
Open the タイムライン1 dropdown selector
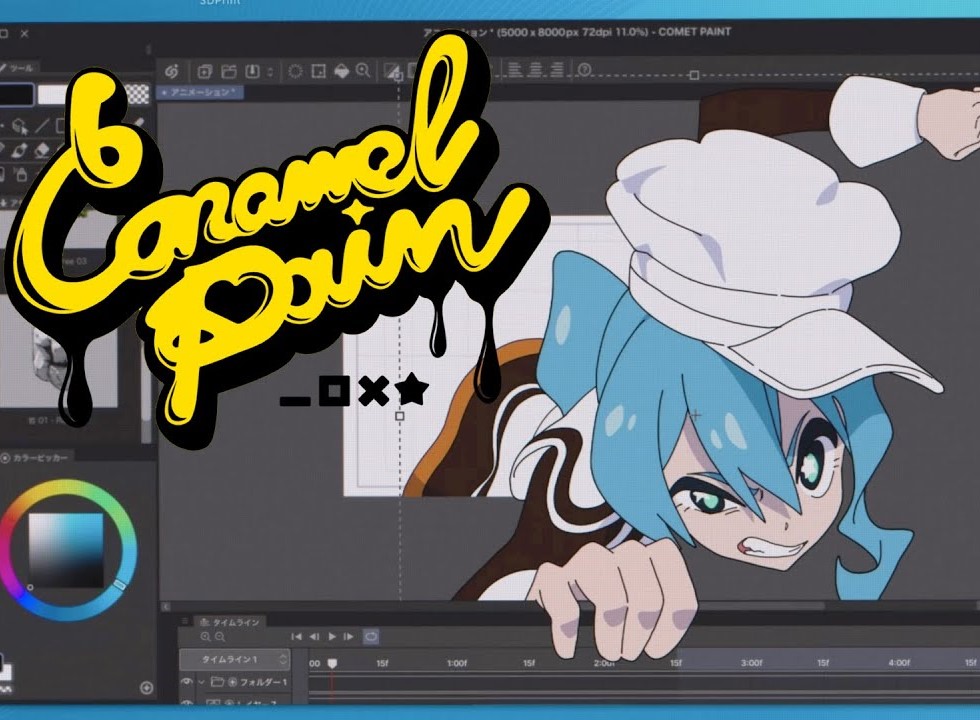pyautogui.click(x=235, y=659)
